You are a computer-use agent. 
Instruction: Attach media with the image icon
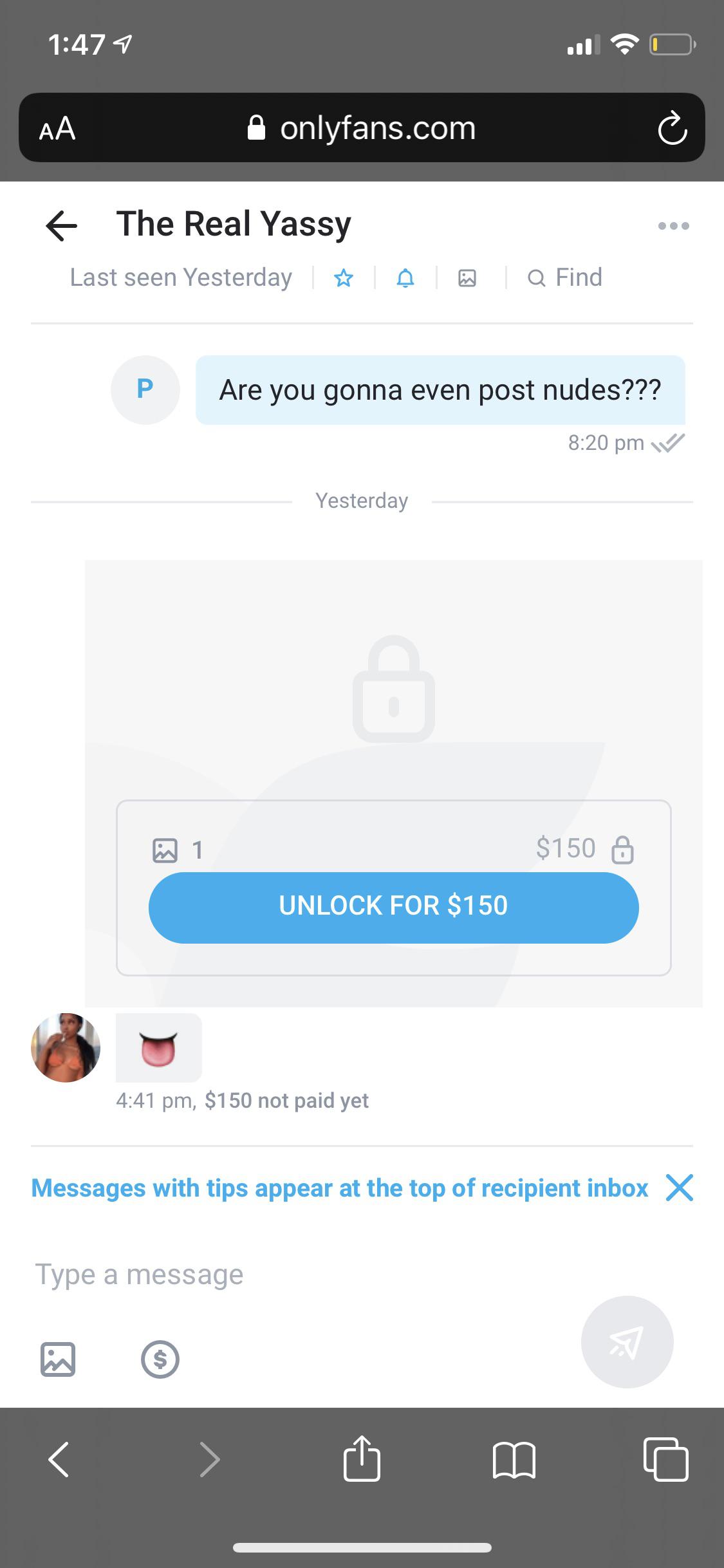58,1359
